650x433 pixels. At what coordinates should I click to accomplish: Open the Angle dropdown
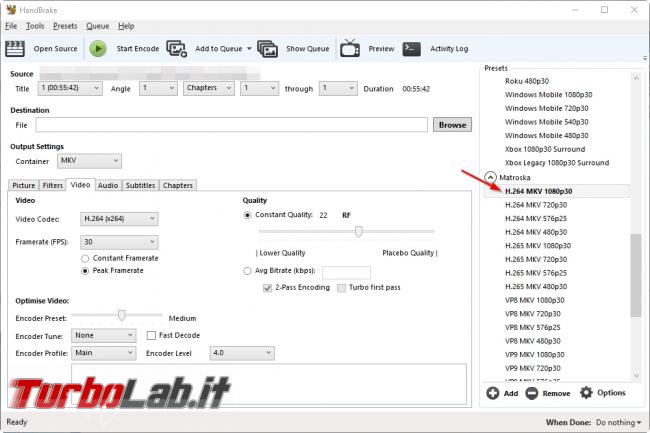pos(158,88)
